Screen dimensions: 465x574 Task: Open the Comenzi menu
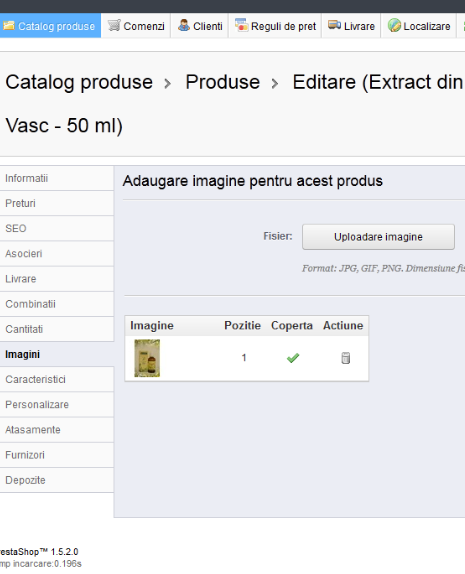pyautogui.click(x=136, y=26)
